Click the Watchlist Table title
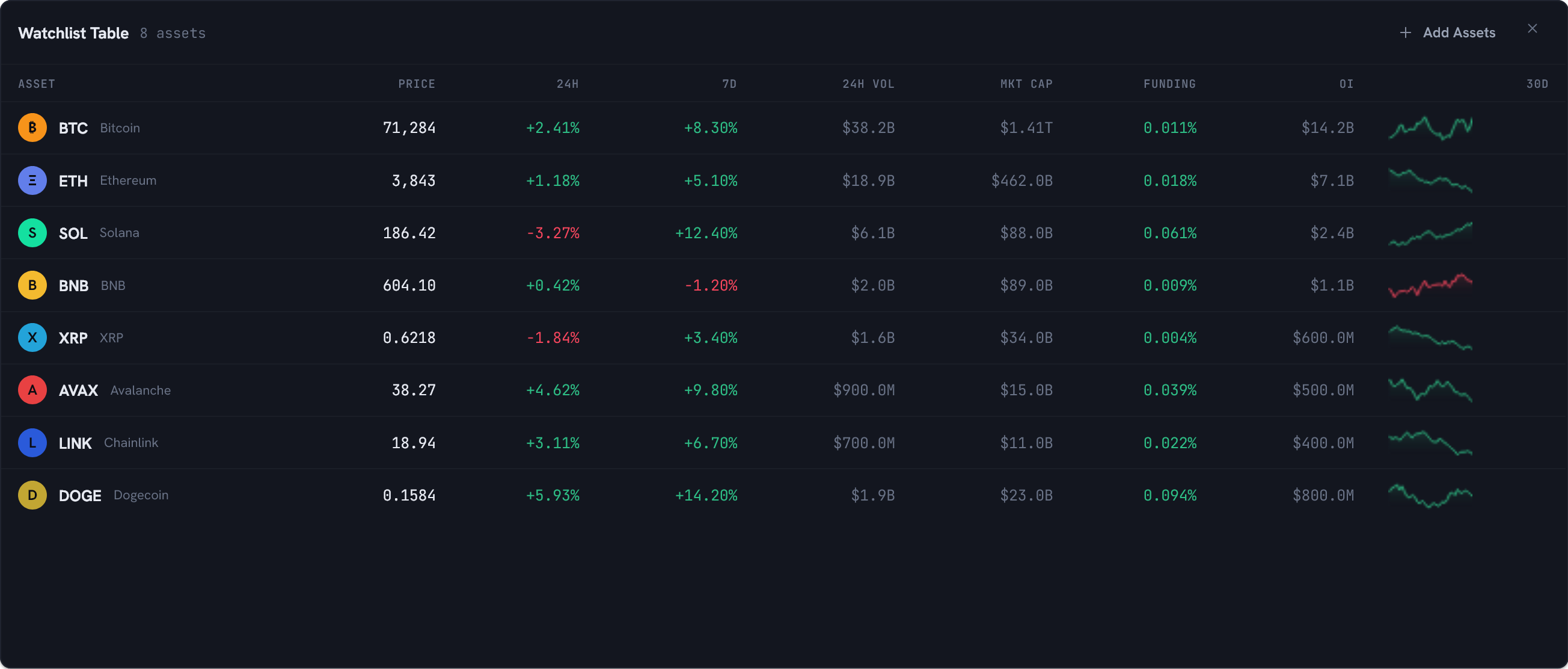1568x669 pixels. click(x=73, y=33)
